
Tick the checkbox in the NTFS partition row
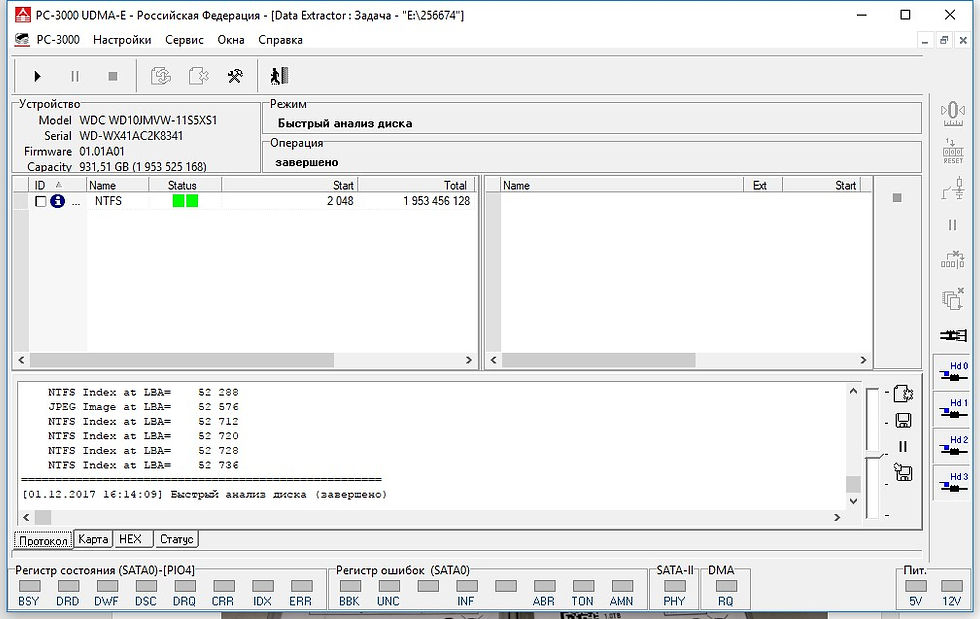click(x=41, y=201)
